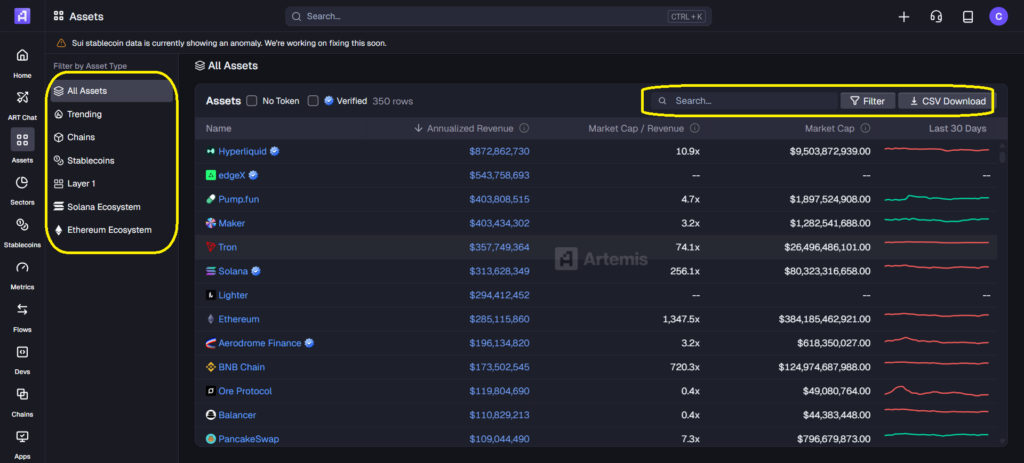Click the Market Cap info icon

pos(866,129)
